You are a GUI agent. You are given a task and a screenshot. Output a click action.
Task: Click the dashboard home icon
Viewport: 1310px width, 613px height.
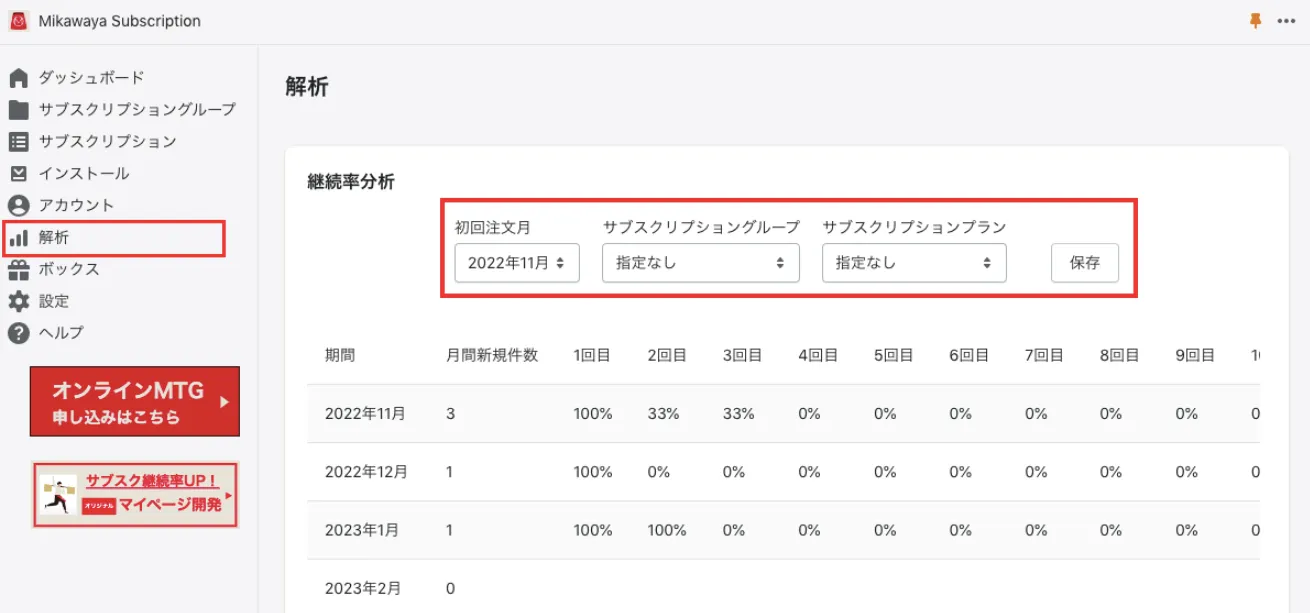click(x=18, y=78)
